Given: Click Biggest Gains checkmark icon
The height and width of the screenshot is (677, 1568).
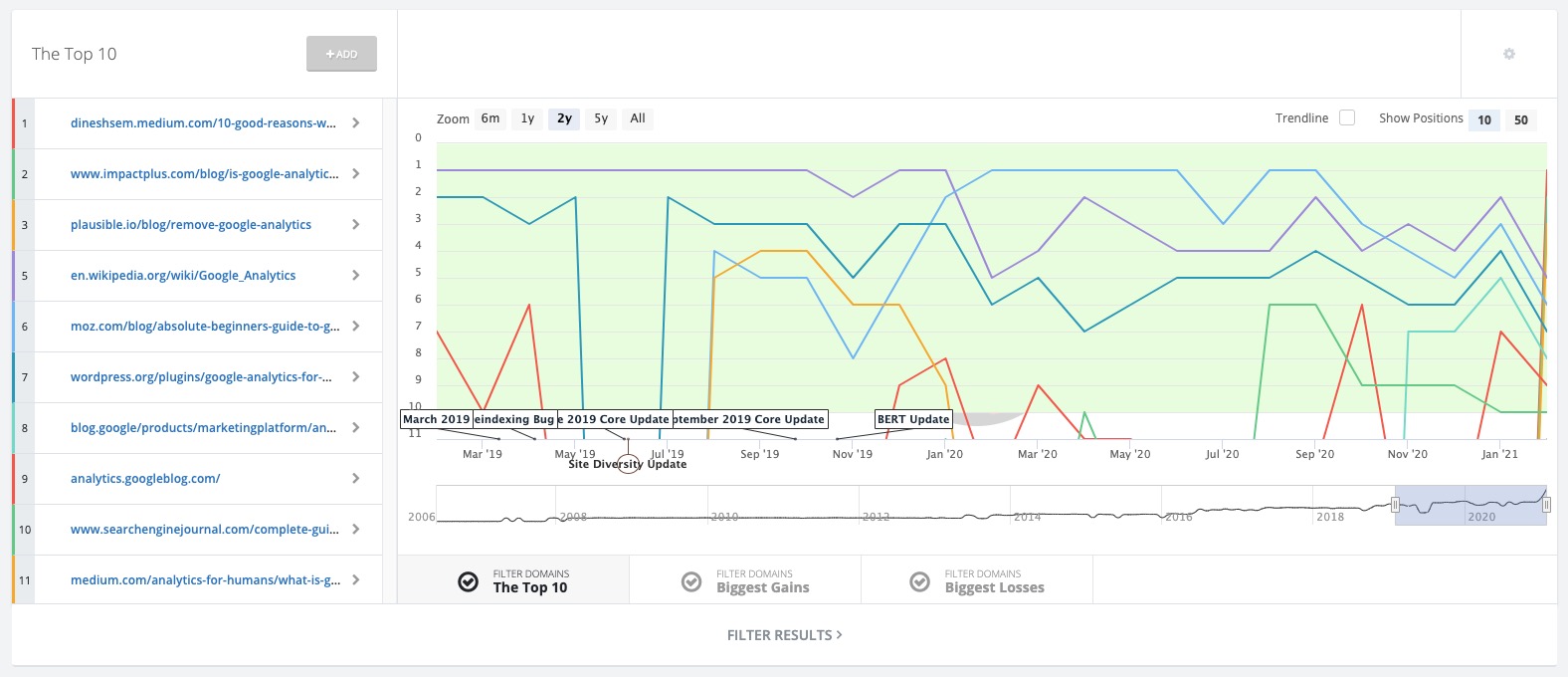Looking at the screenshot, I should click(x=691, y=581).
